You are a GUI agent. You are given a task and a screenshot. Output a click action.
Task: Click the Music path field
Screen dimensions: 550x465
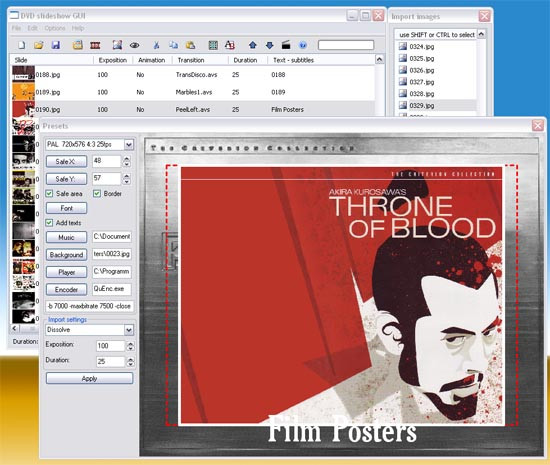(112, 237)
